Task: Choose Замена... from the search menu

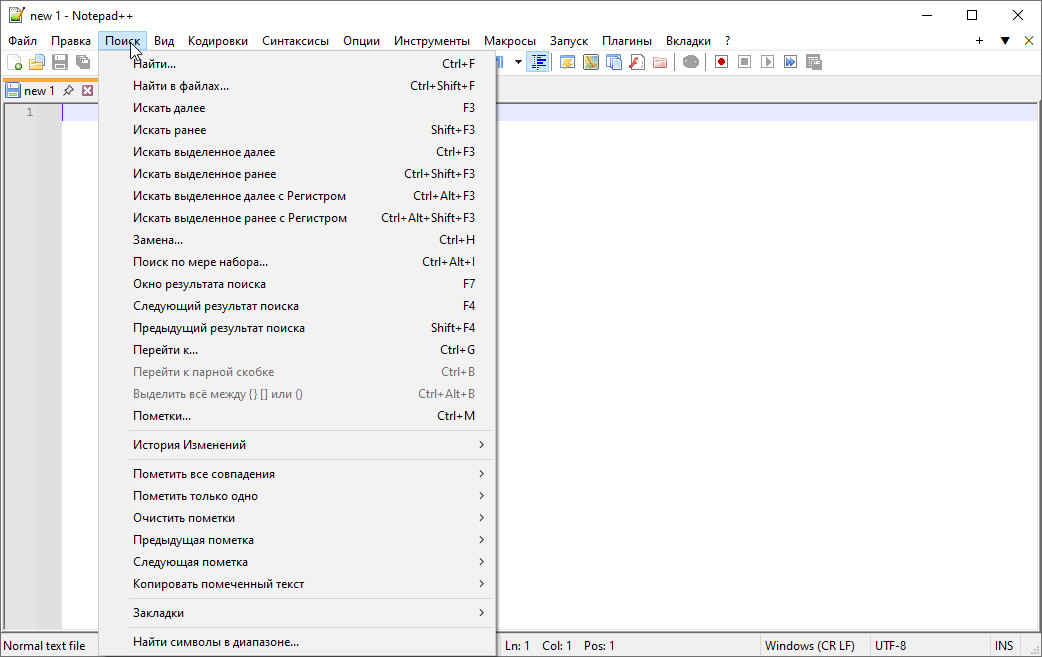Action: (158, 240)
